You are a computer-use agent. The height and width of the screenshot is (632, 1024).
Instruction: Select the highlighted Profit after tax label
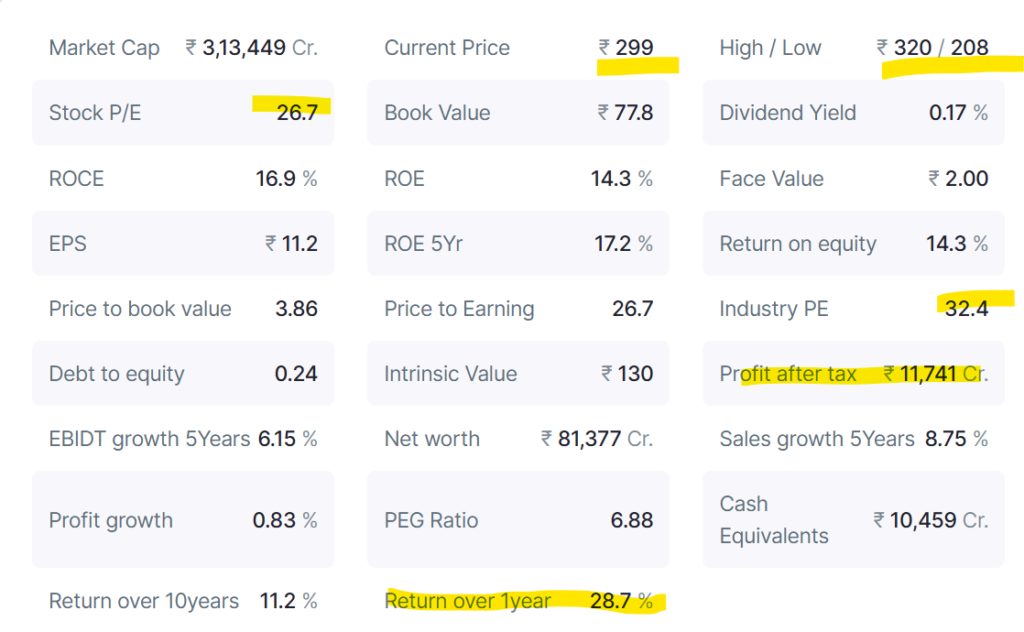788,374
